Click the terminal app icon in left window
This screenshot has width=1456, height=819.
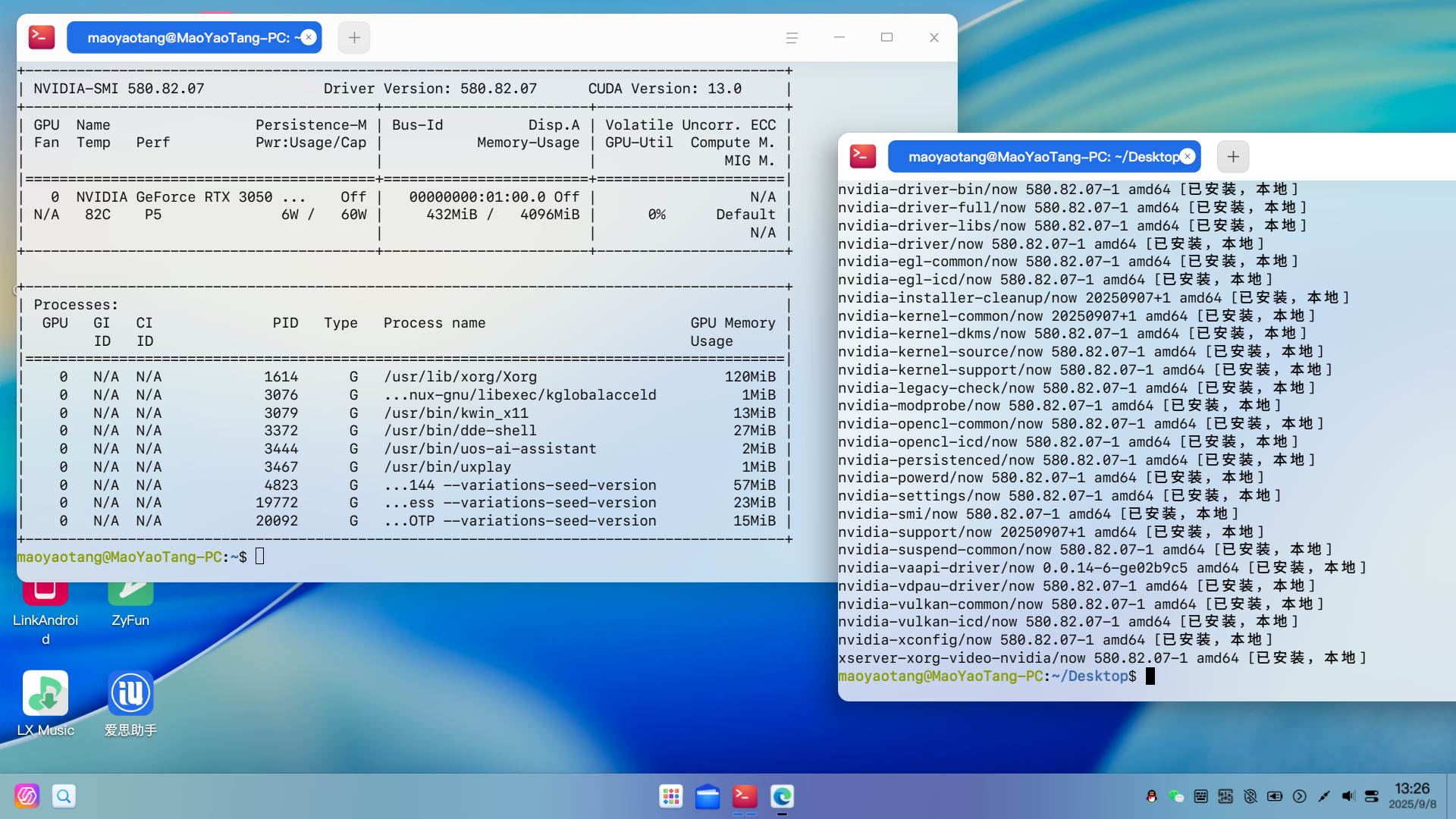(x=42, y=37)
